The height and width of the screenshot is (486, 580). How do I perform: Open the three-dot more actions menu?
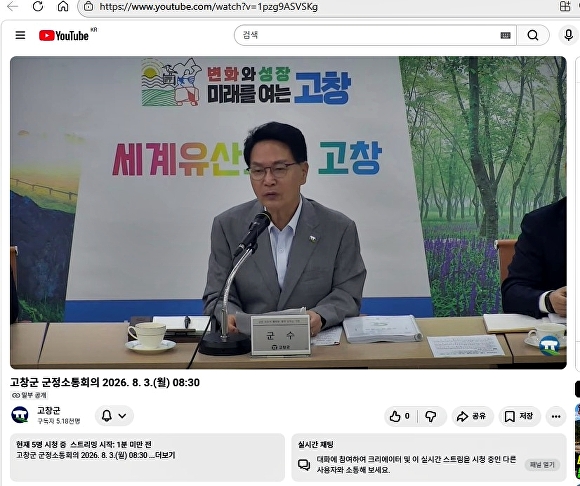tap(556, 416)
